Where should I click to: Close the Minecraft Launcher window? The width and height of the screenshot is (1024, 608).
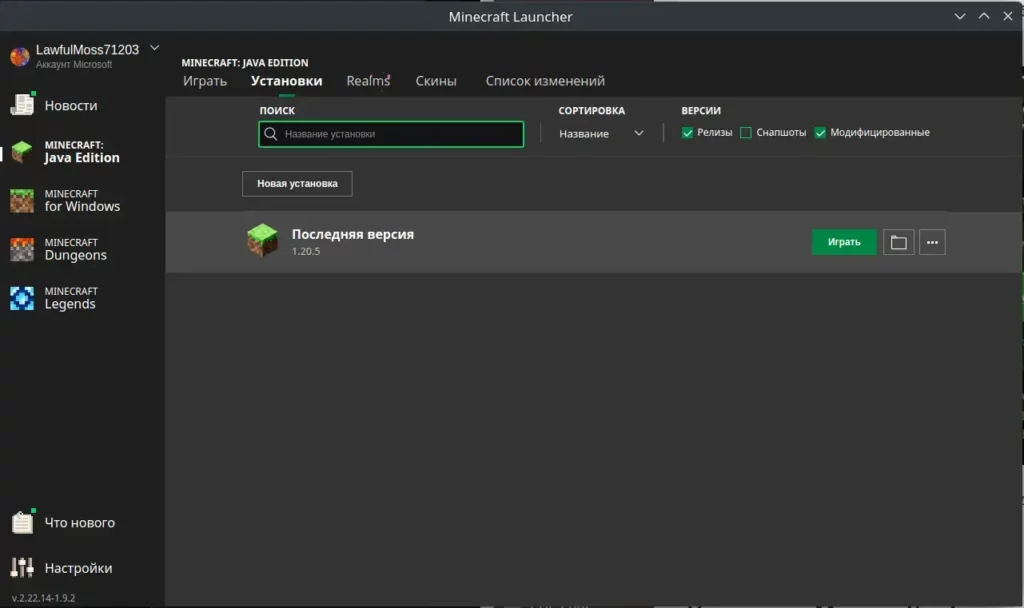click(1008, 16)
